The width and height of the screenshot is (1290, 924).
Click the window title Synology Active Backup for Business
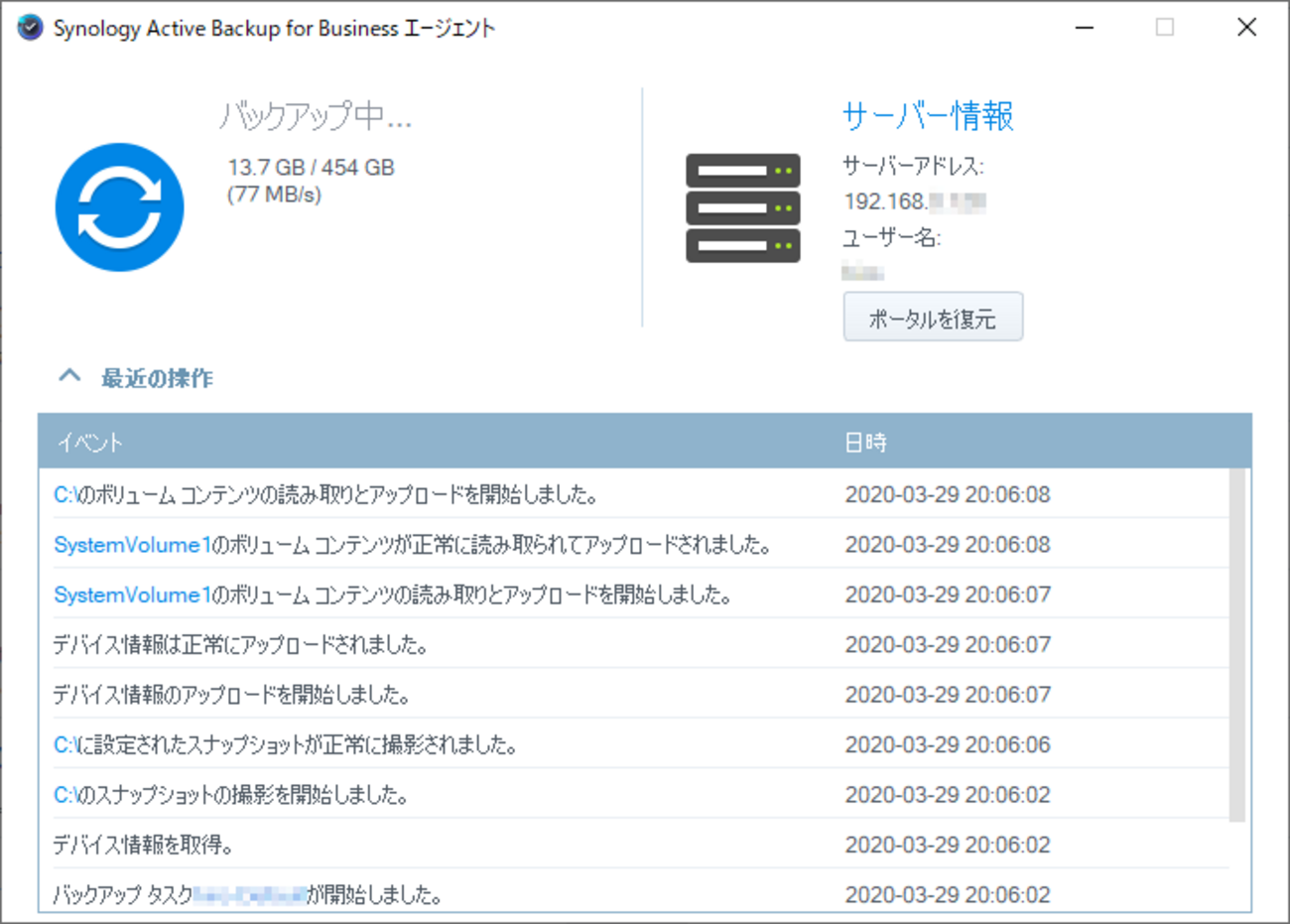pyautogui.click(x=274, y=29)
